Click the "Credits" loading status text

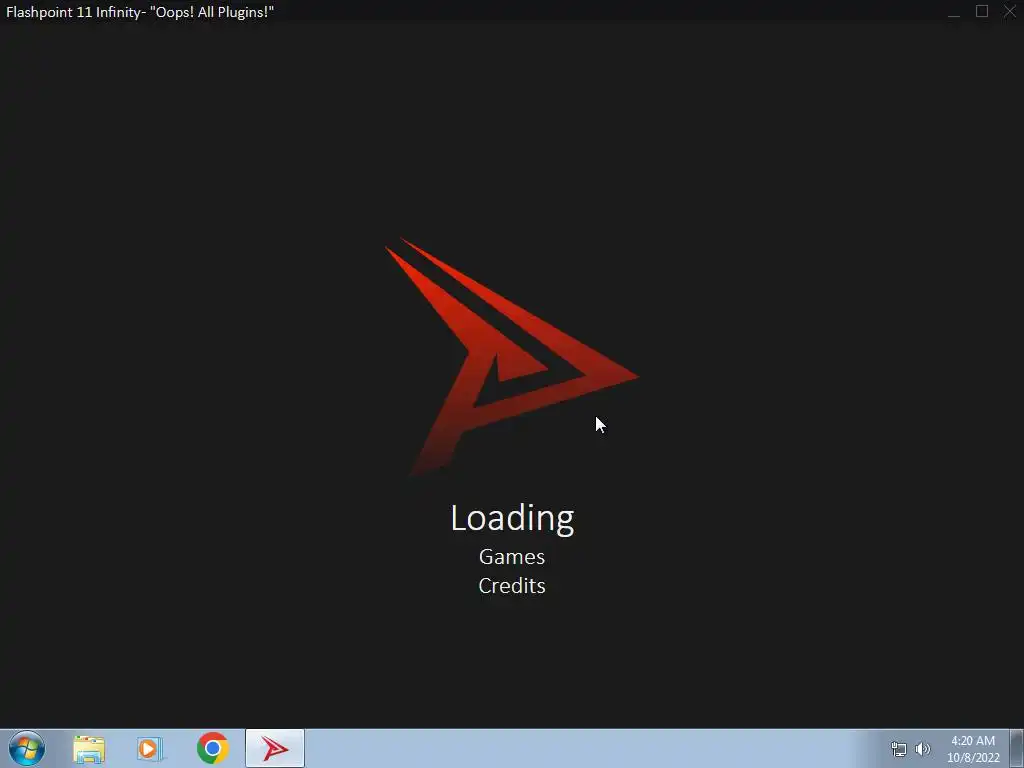pos(512,586)
